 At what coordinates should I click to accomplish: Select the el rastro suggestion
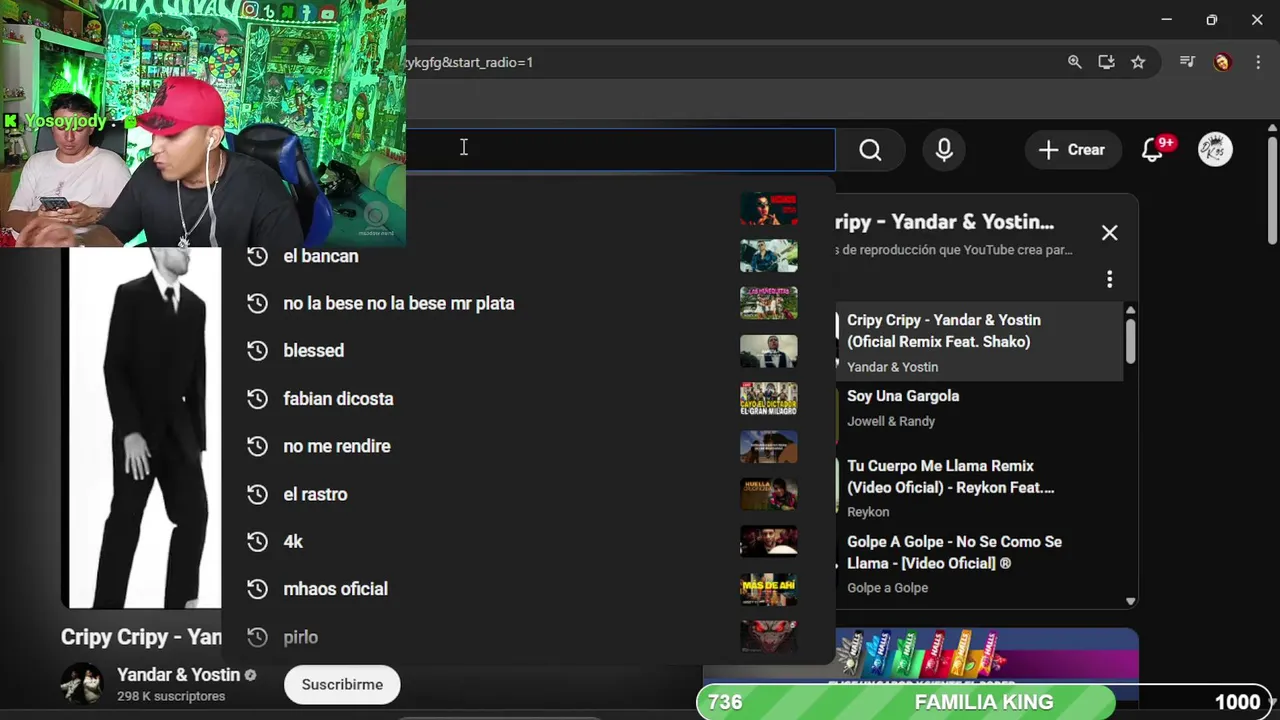(x=528, y=494)
